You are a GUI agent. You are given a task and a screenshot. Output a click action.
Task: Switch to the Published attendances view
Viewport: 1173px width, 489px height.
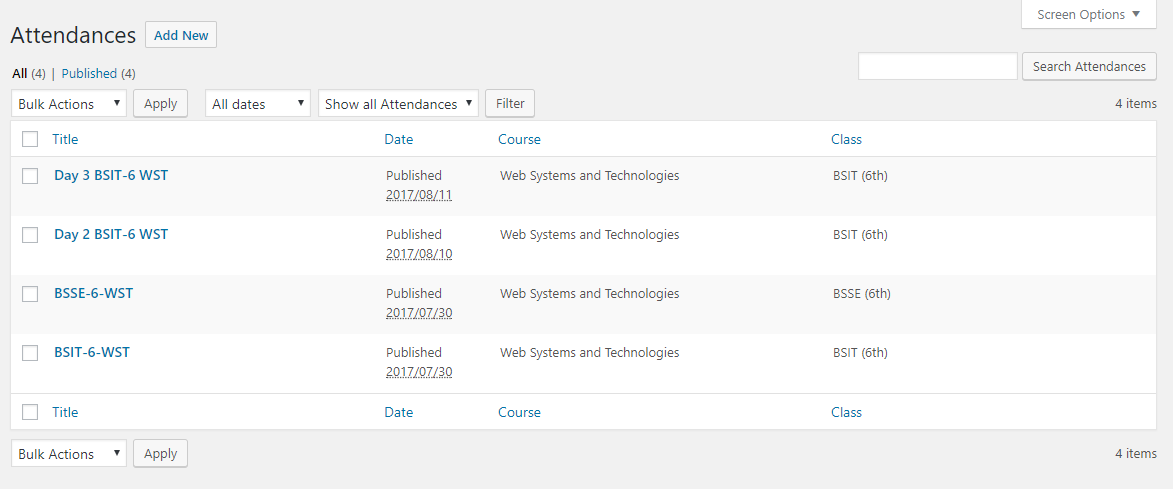(x=89, y=73)
